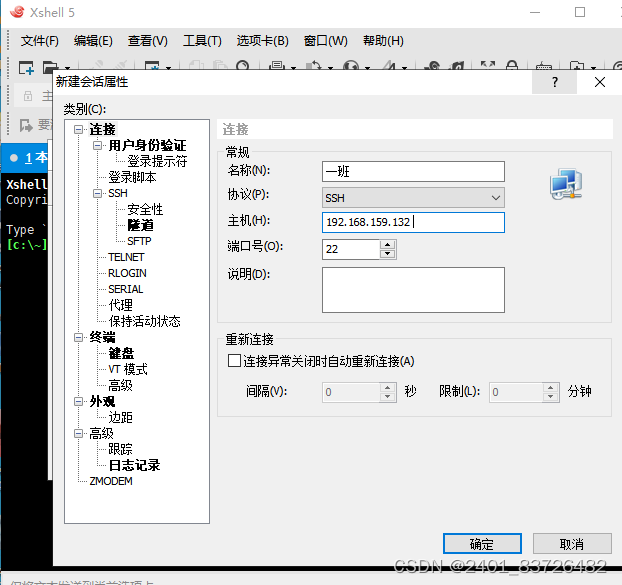Select TELNET in category tree

[126, 257]
